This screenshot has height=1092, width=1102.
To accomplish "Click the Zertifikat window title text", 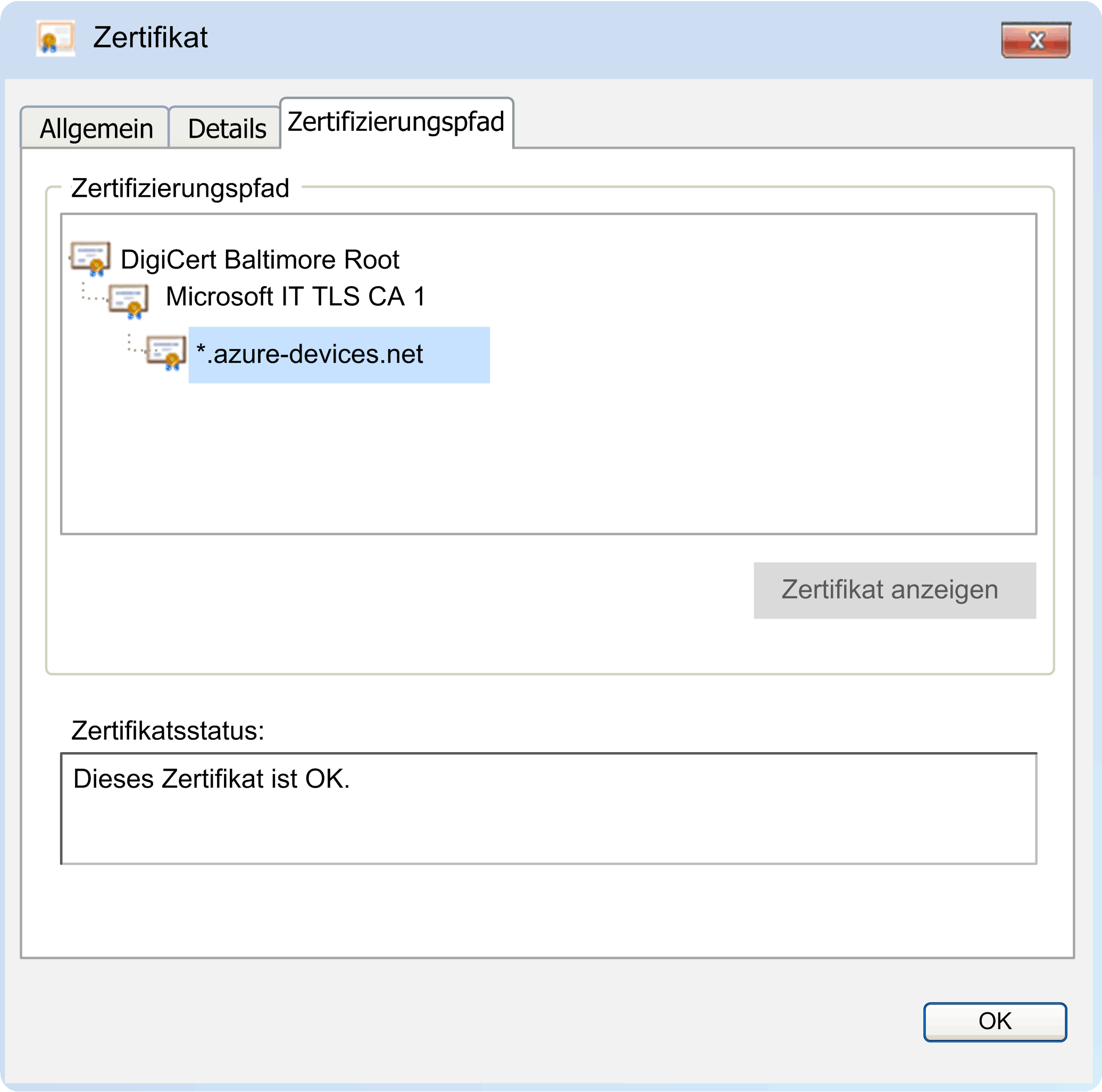I will 150,38.
